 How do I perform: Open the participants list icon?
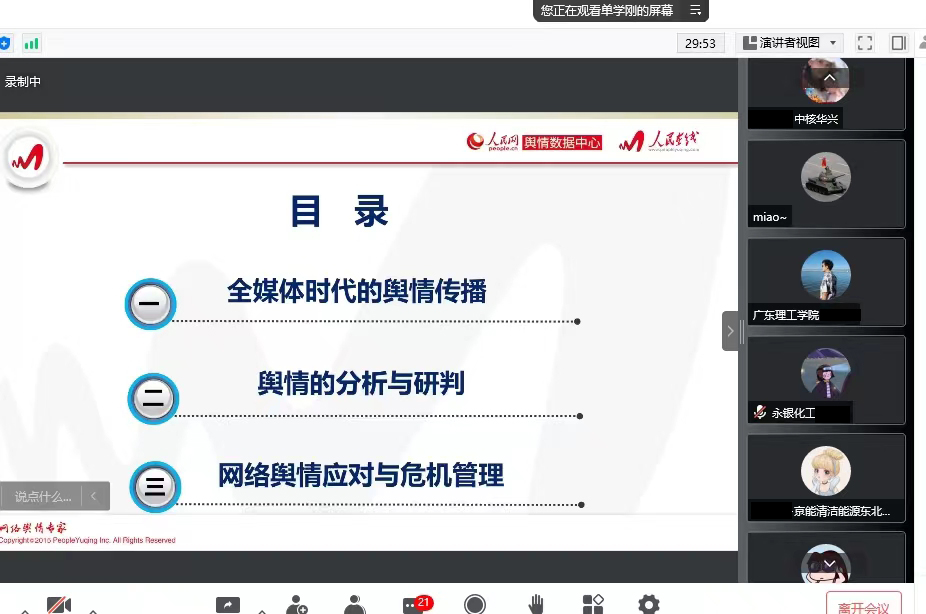click(354, 604)
